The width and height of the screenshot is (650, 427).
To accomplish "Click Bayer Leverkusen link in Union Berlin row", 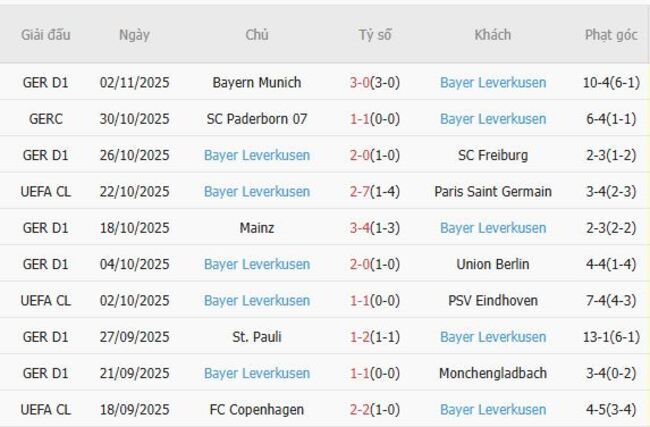I will click(x=257, y=264).
